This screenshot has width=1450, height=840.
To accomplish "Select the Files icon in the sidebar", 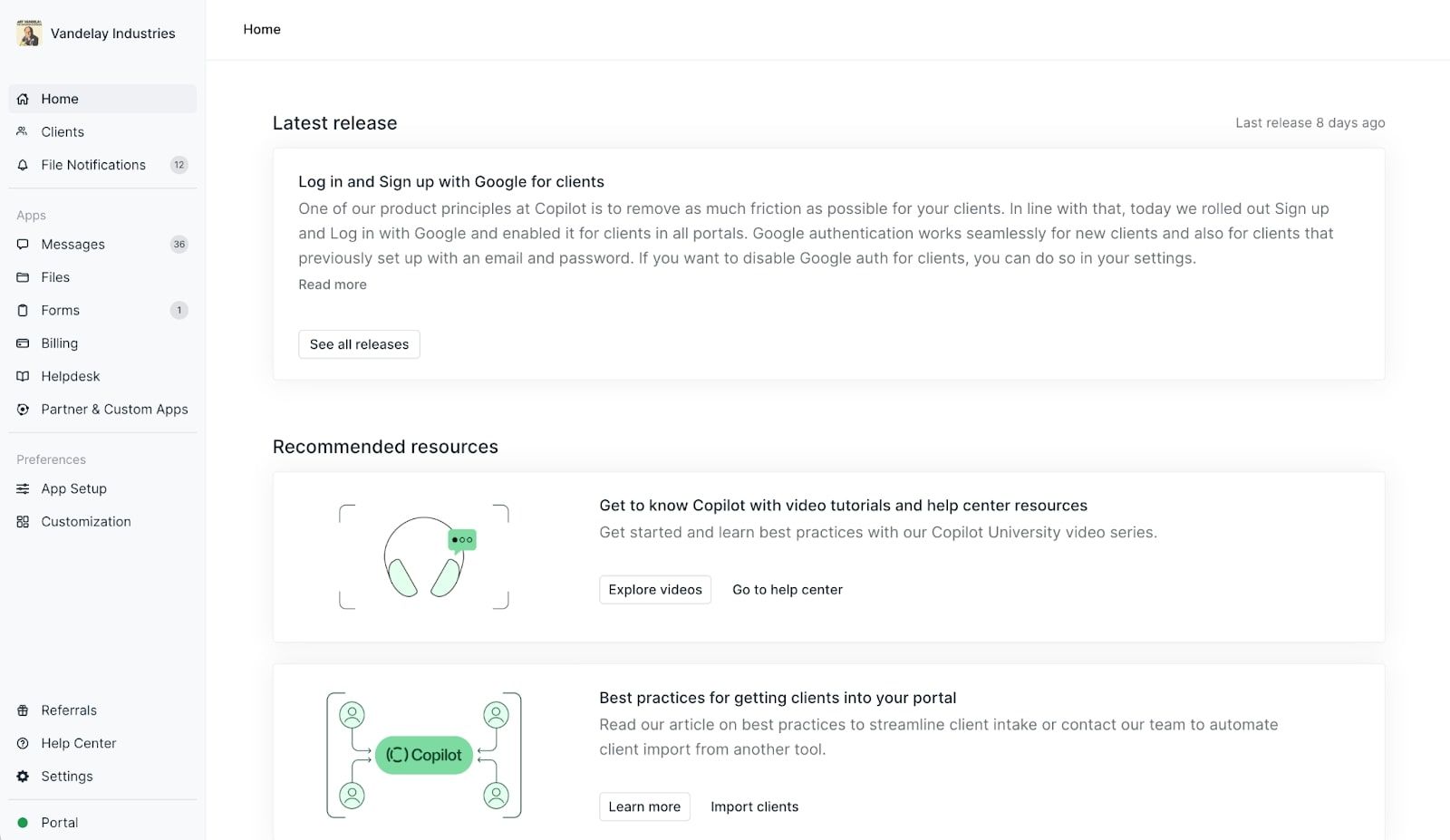I will click(x=23, y=276).
